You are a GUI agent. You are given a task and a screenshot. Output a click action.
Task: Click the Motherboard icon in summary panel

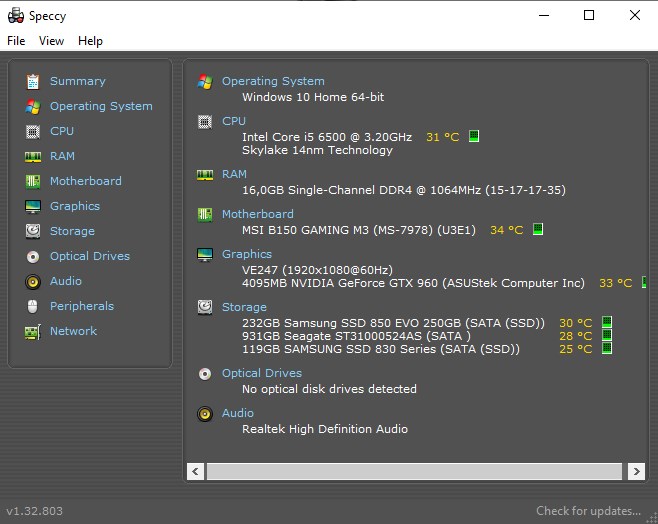click(205, 215)
